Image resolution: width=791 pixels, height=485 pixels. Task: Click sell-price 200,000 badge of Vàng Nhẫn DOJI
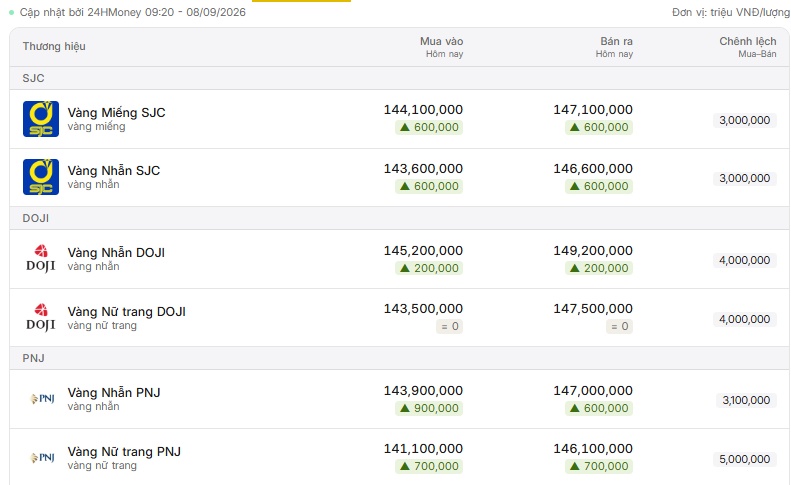pos(599,268)
